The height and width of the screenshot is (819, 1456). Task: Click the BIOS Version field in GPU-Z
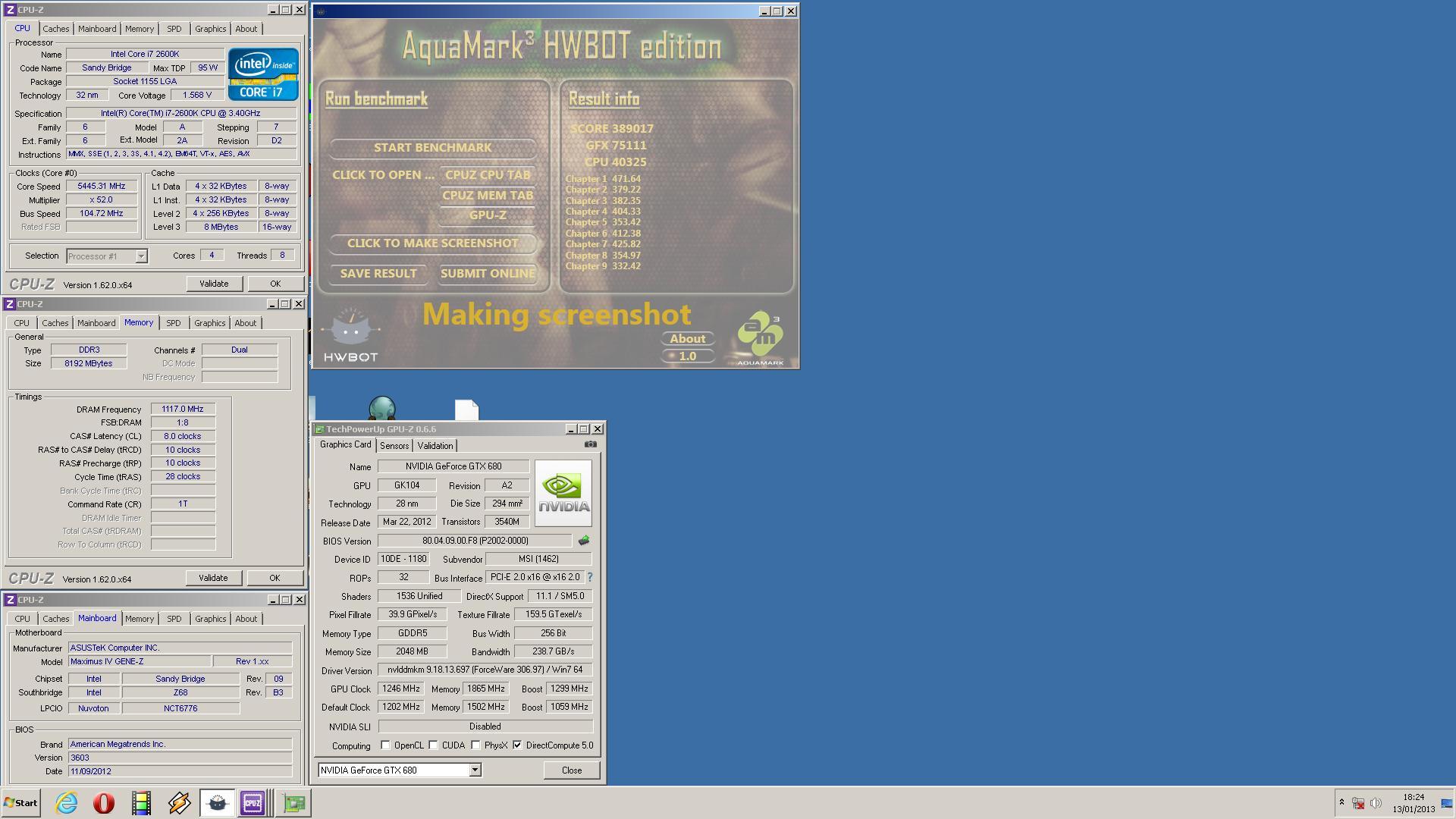pyautogui.click(x=475, y=541)
